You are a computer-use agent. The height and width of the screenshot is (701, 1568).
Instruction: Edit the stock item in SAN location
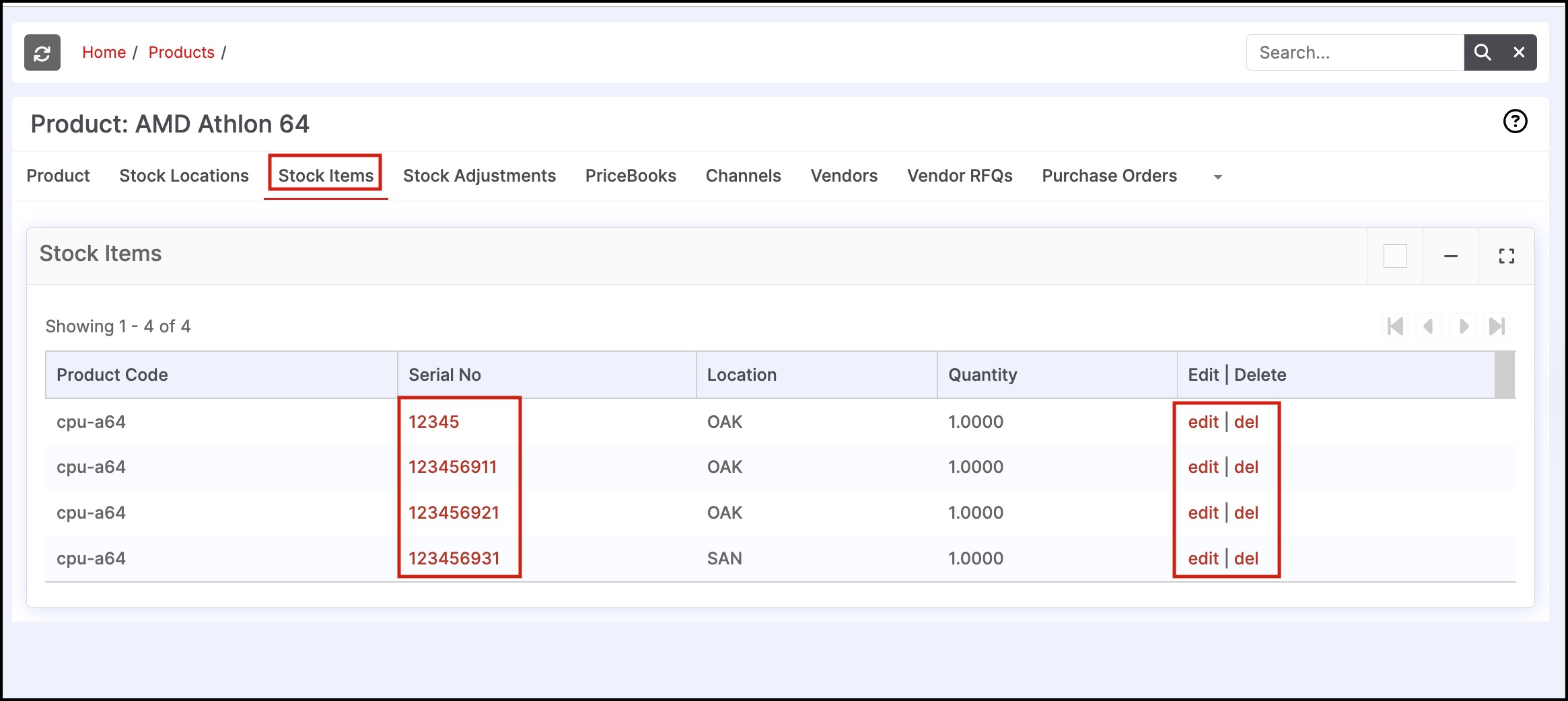click(x=1203, y=558)
